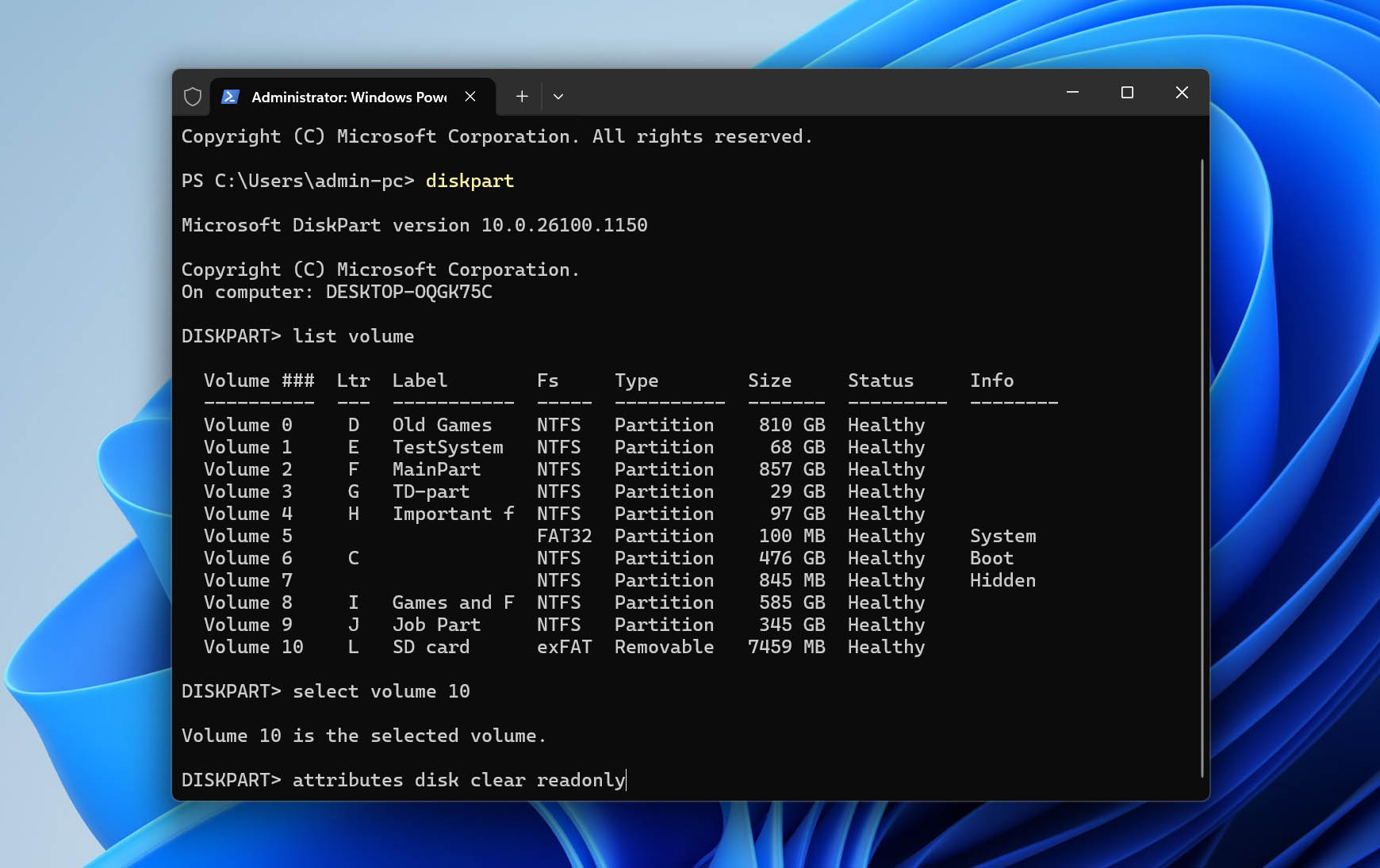Viewport: 1380px width, 868px height.
Task: Click the 'Games and F' volume label
Action: point(453,602)
